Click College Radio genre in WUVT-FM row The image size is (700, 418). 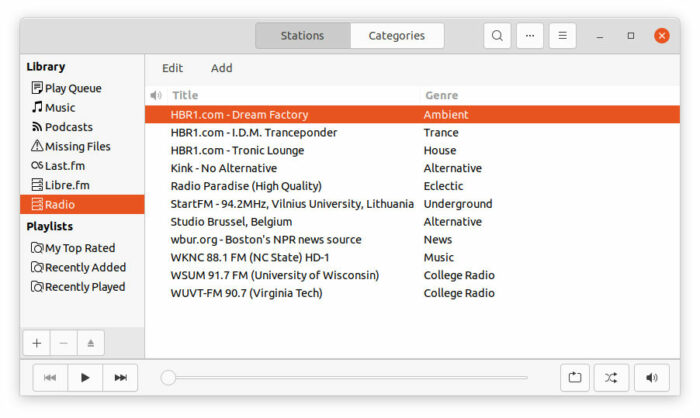(x=459, y=293)
